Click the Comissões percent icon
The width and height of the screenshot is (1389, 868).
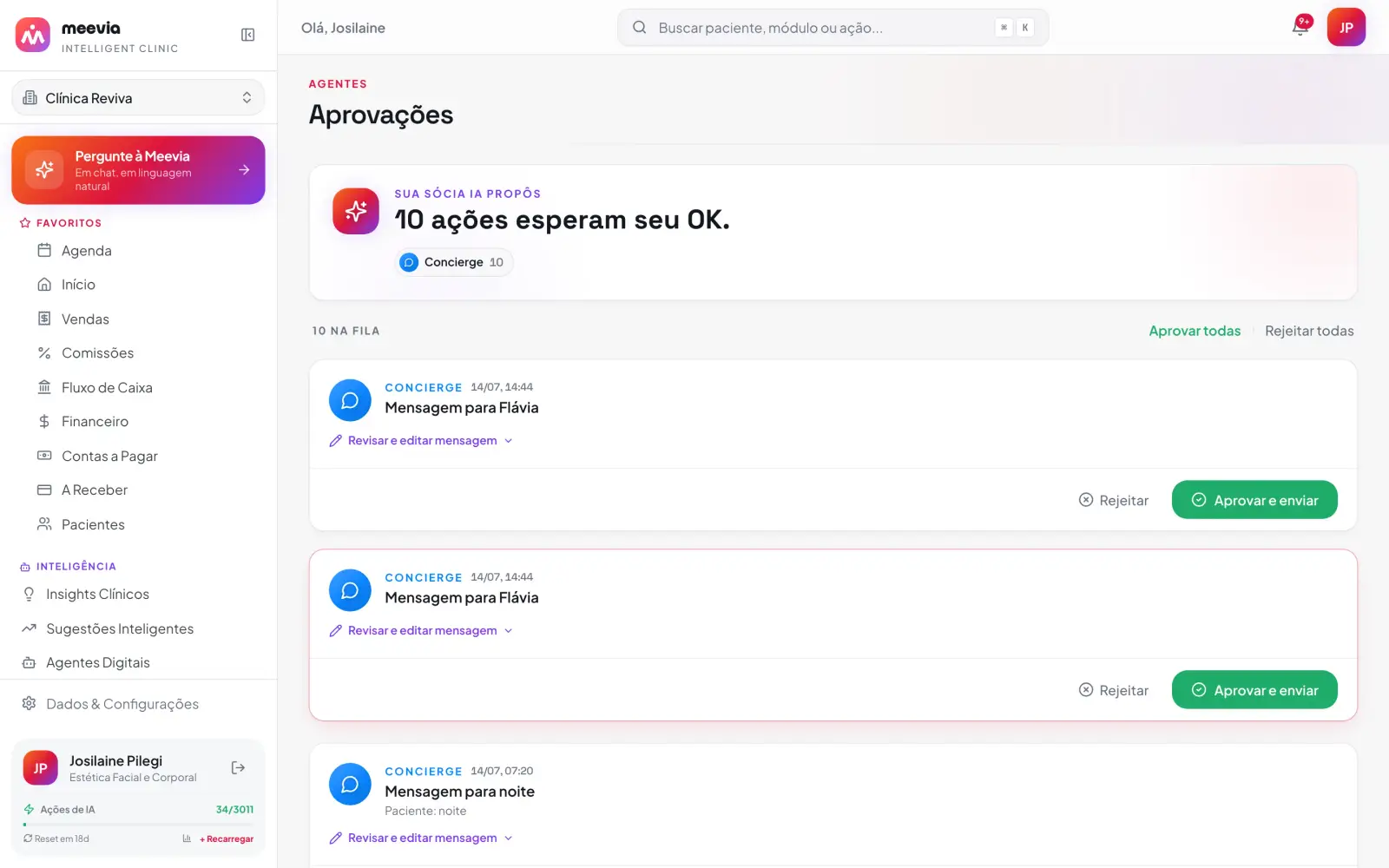pyautogui.click(x=44, y=353)
